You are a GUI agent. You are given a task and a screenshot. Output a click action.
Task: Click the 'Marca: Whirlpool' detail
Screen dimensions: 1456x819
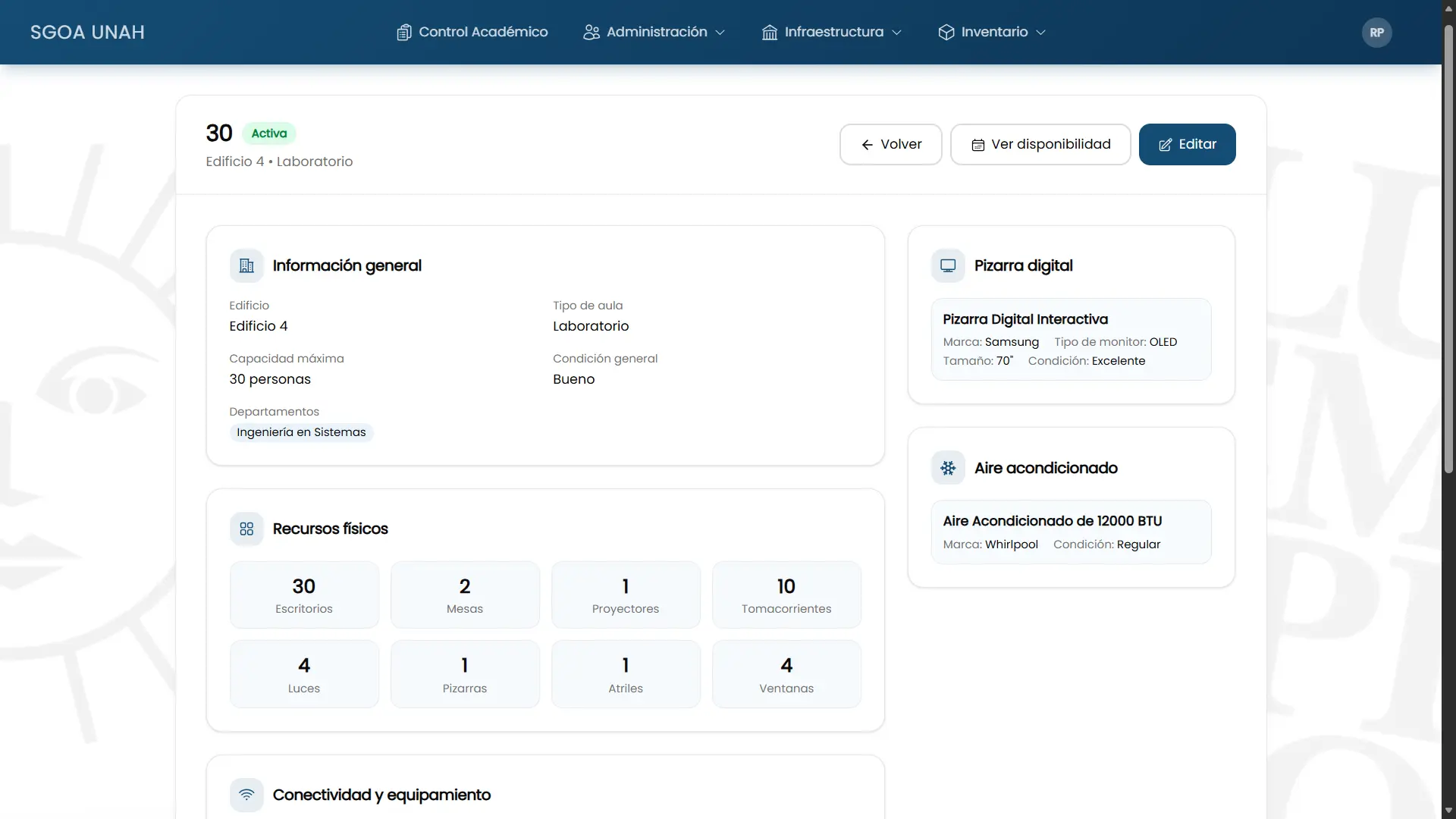990,544
